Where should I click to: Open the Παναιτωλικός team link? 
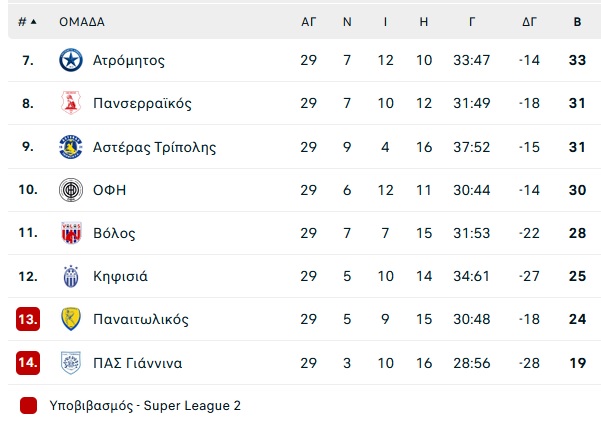141,319
